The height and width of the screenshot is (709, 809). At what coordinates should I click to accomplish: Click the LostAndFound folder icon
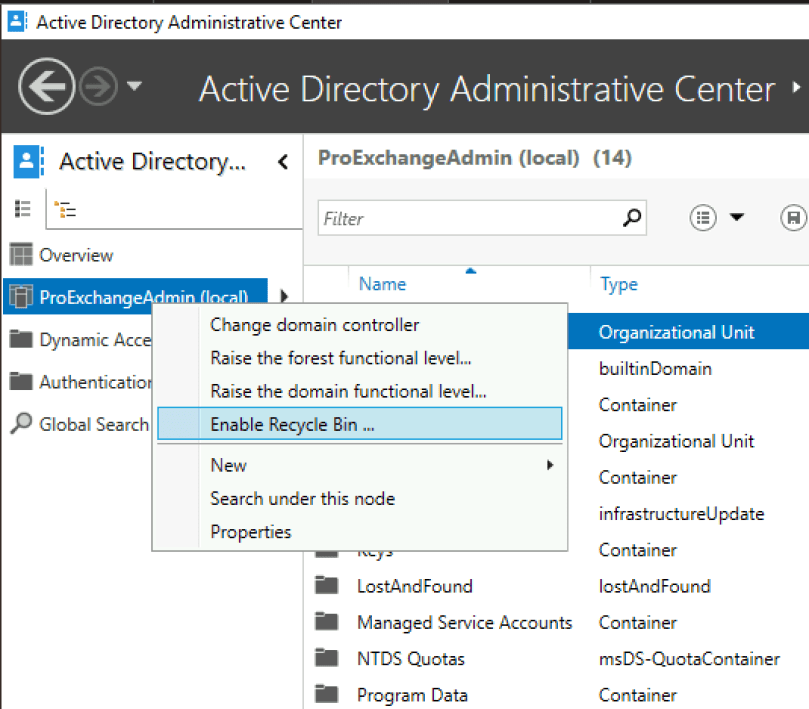327,586
